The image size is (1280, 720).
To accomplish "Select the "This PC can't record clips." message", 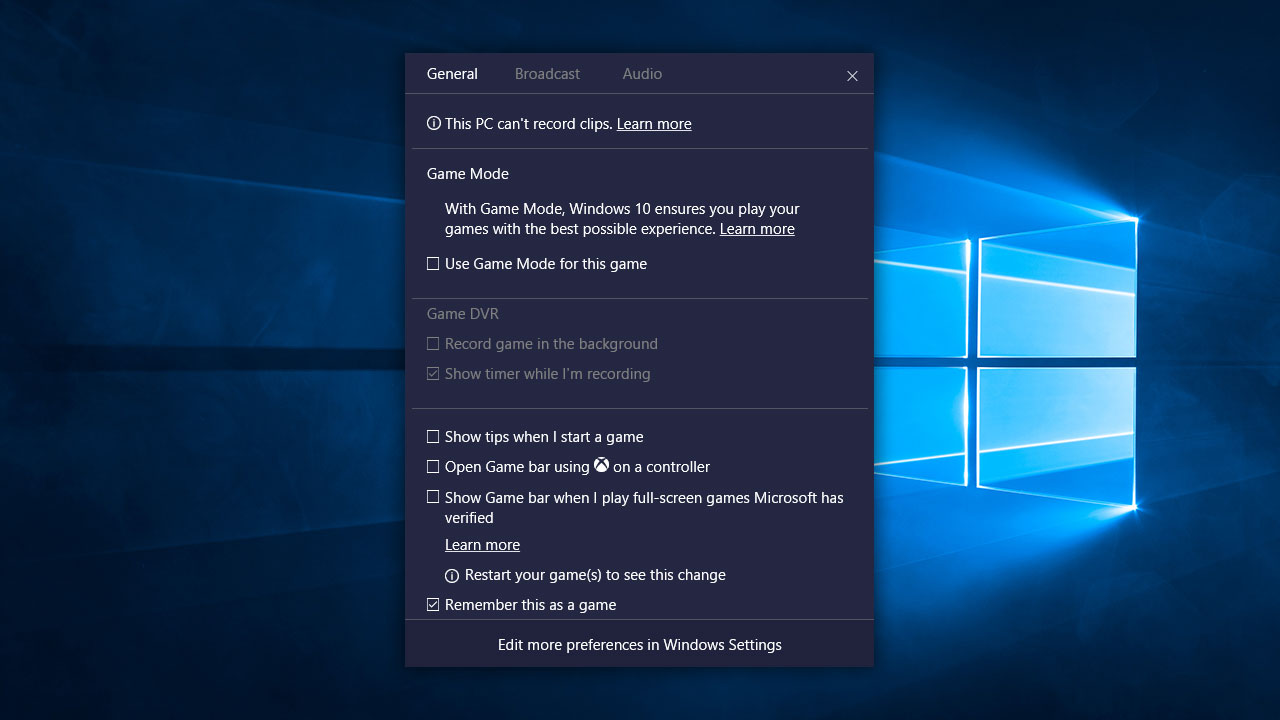I will click(529, 124).
